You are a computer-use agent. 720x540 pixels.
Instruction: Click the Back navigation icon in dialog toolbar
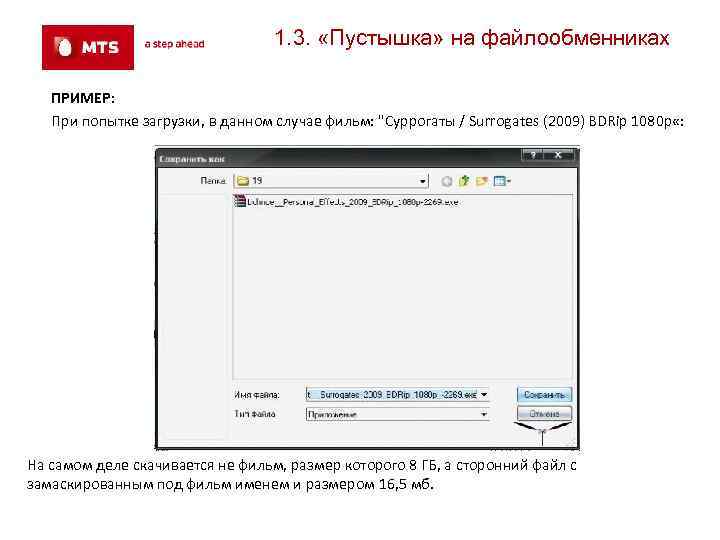coord(446,181)
